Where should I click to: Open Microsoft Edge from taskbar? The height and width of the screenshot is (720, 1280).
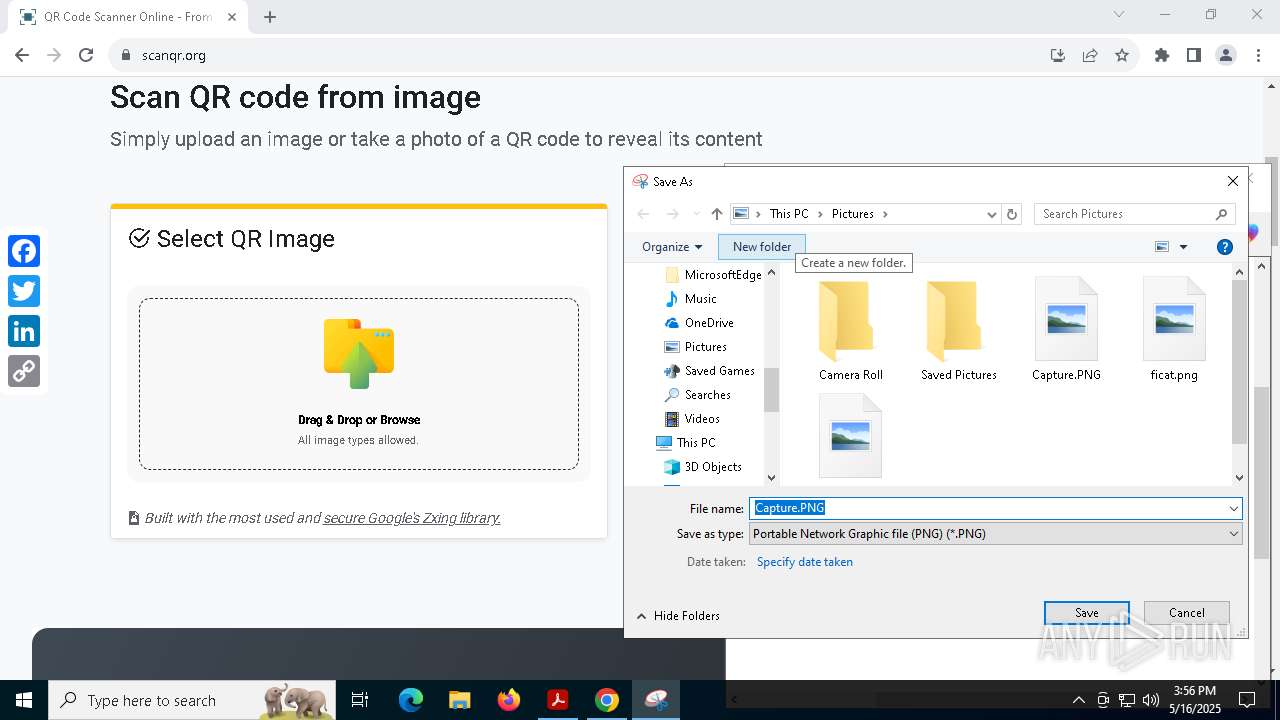411,700
